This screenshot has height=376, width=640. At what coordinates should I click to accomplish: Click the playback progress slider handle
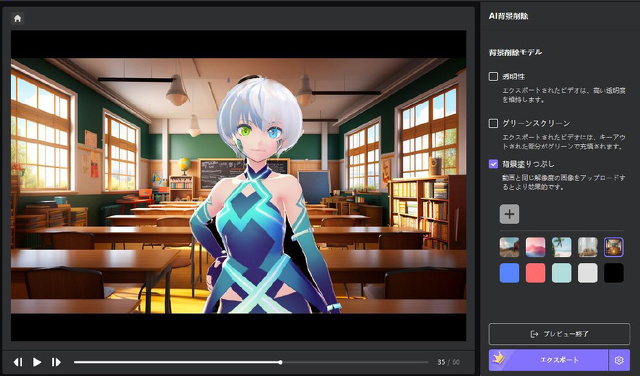coord(280,362)
